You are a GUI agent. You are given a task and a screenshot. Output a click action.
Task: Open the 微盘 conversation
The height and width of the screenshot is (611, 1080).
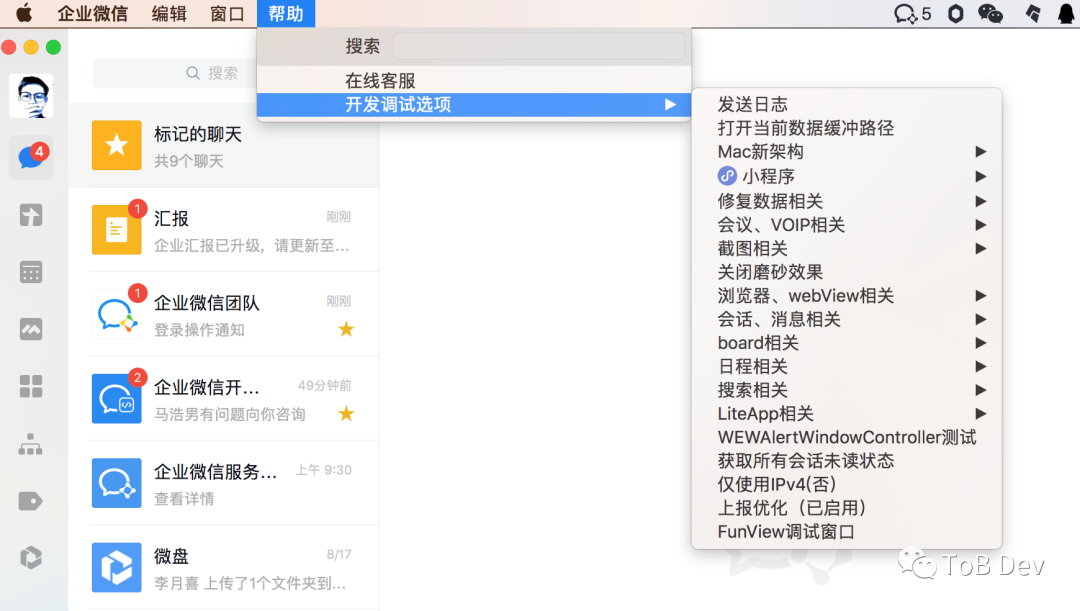224,568
